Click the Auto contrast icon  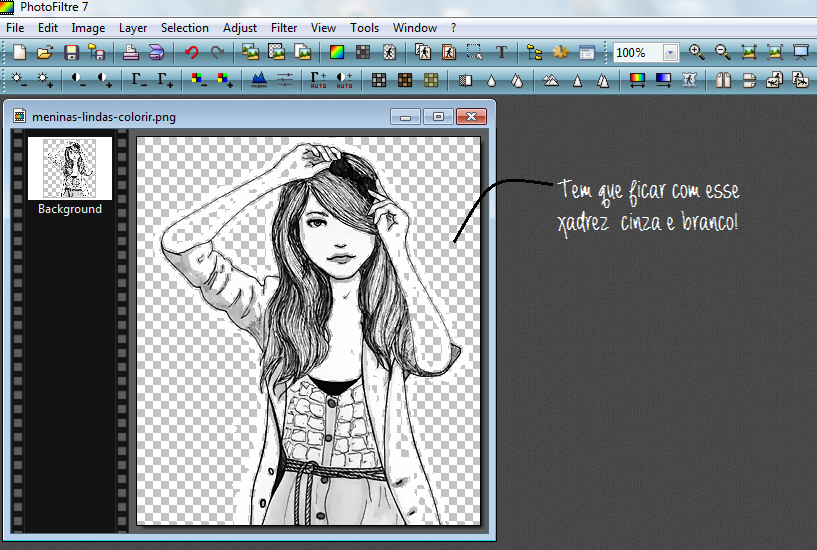(x=344, y=80)
